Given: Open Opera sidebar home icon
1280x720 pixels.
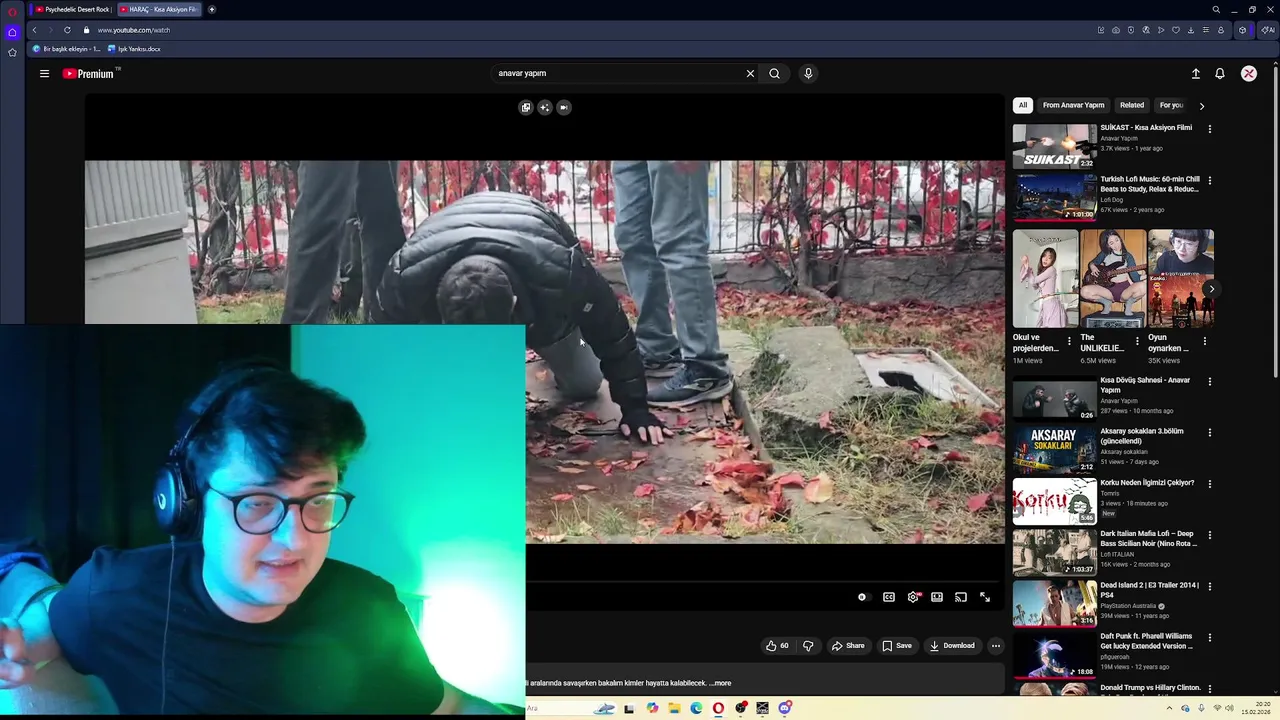Looking at the screenshot, I should click(12, 32).
